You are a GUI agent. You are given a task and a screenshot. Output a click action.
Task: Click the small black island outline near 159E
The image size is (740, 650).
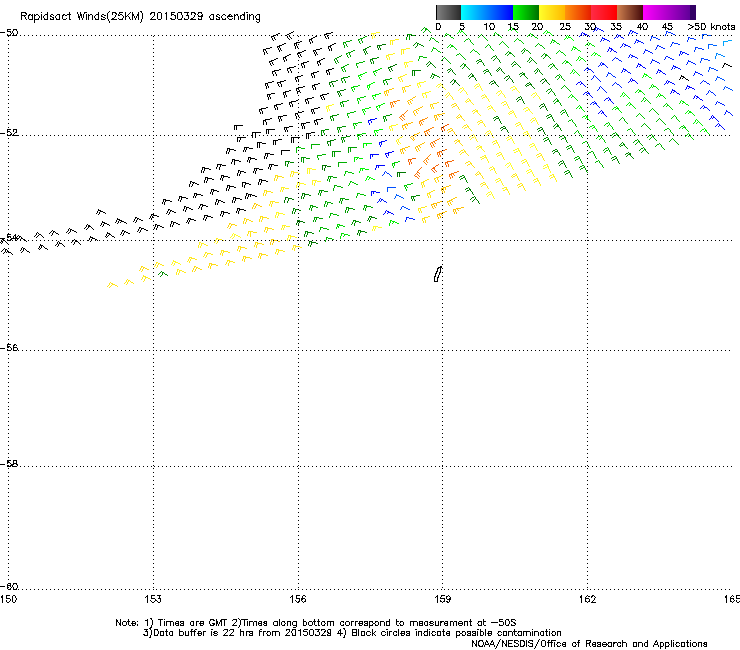437,274
